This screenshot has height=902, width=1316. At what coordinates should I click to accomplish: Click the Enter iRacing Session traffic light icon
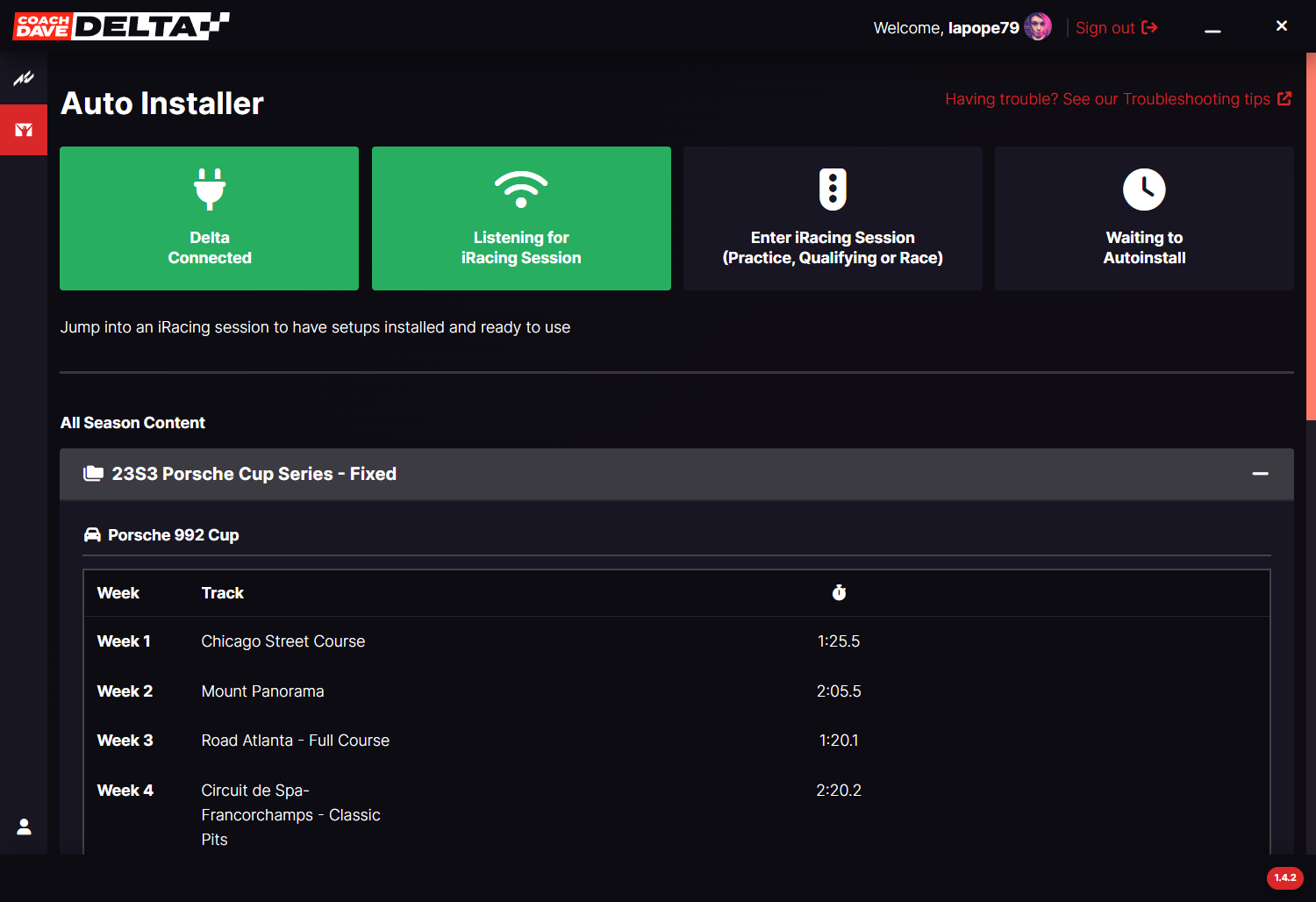(x=833, y=189)
